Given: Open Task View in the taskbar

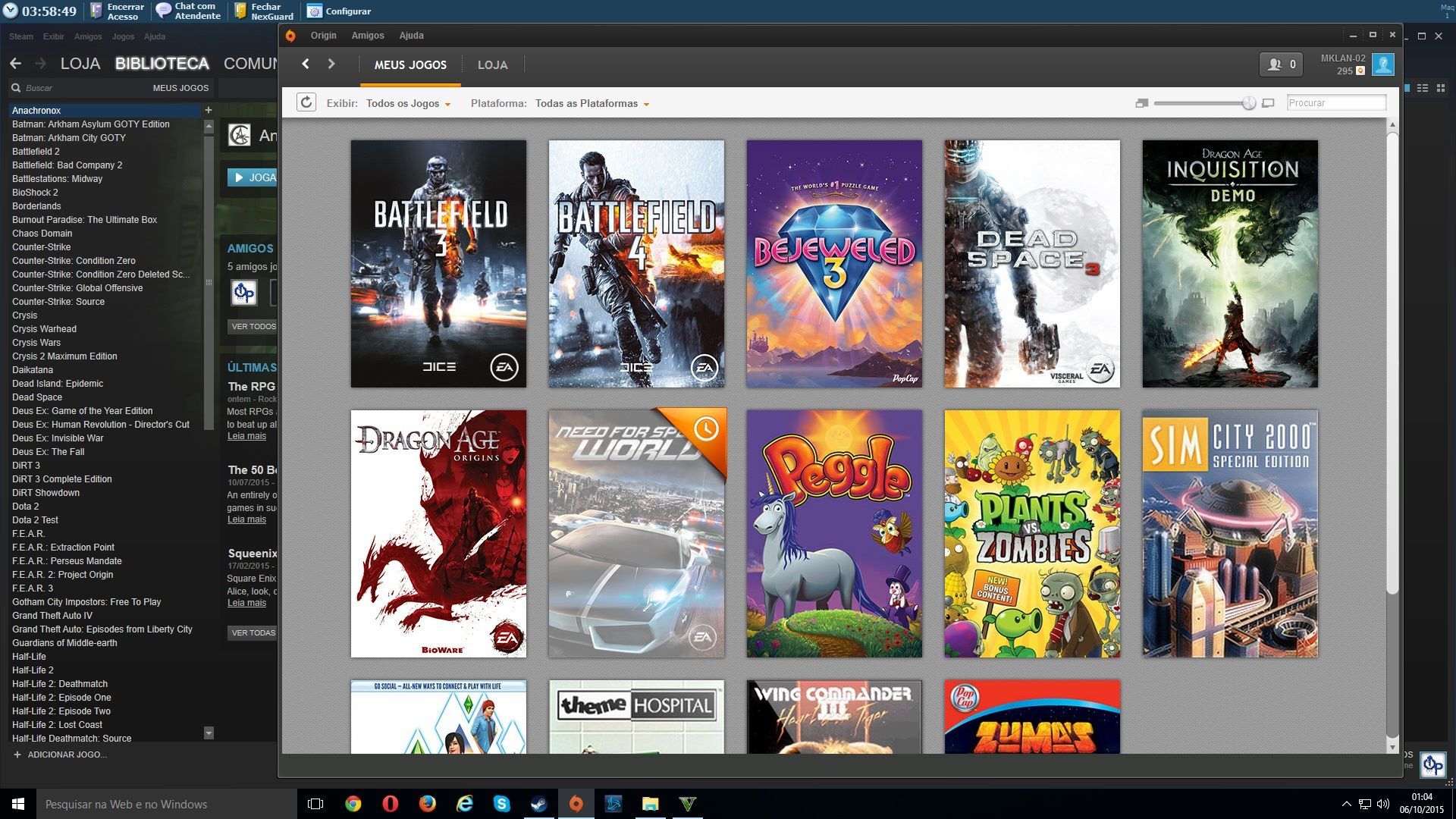Looking at the screenshot, I should 315,804.
